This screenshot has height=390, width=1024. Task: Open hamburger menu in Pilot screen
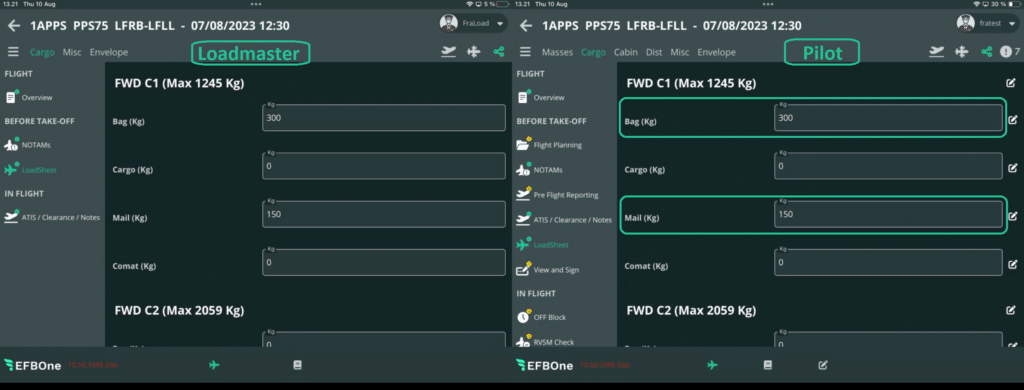pos(526,52)
